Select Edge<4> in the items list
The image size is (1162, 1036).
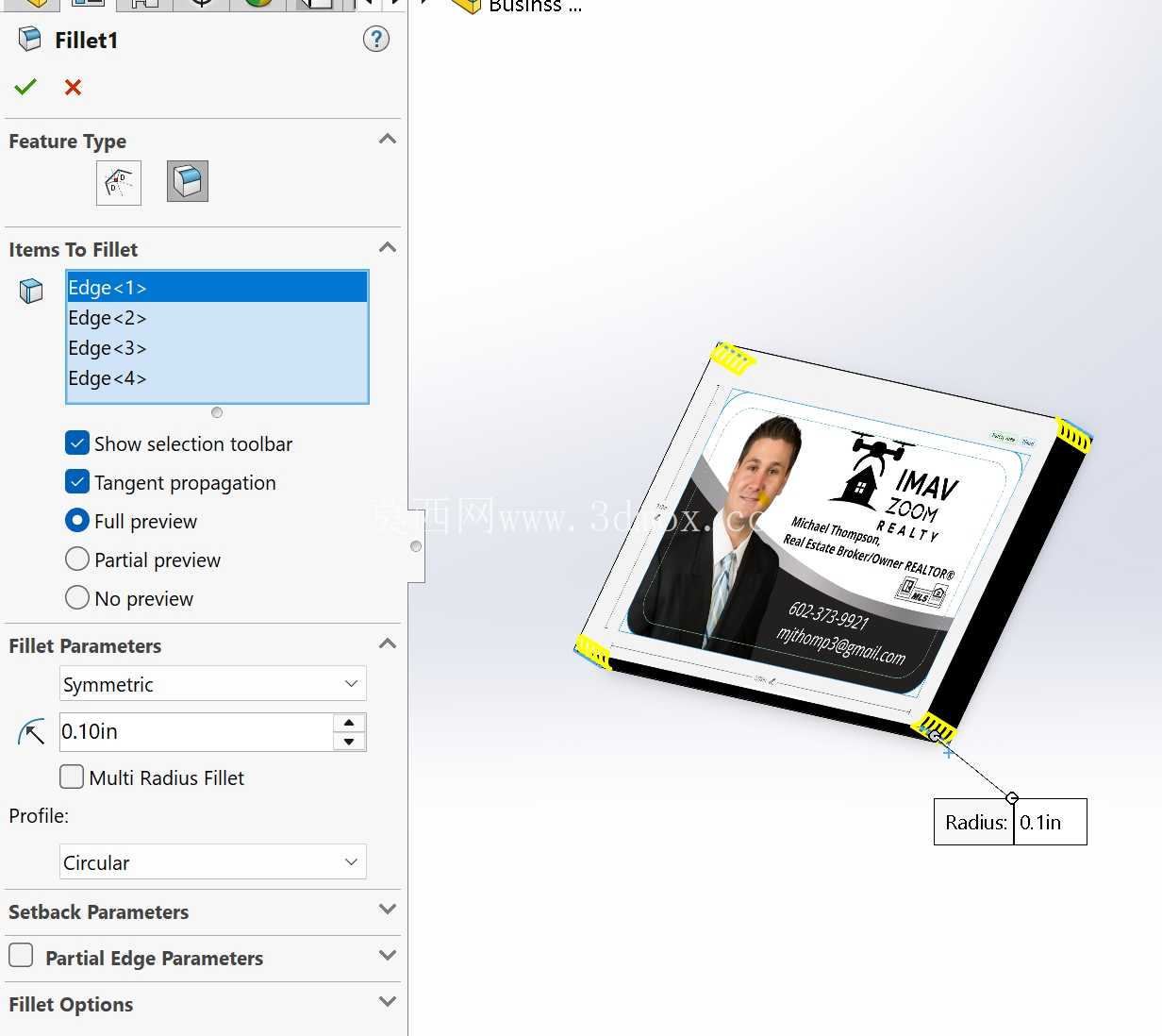pos(217,378)
